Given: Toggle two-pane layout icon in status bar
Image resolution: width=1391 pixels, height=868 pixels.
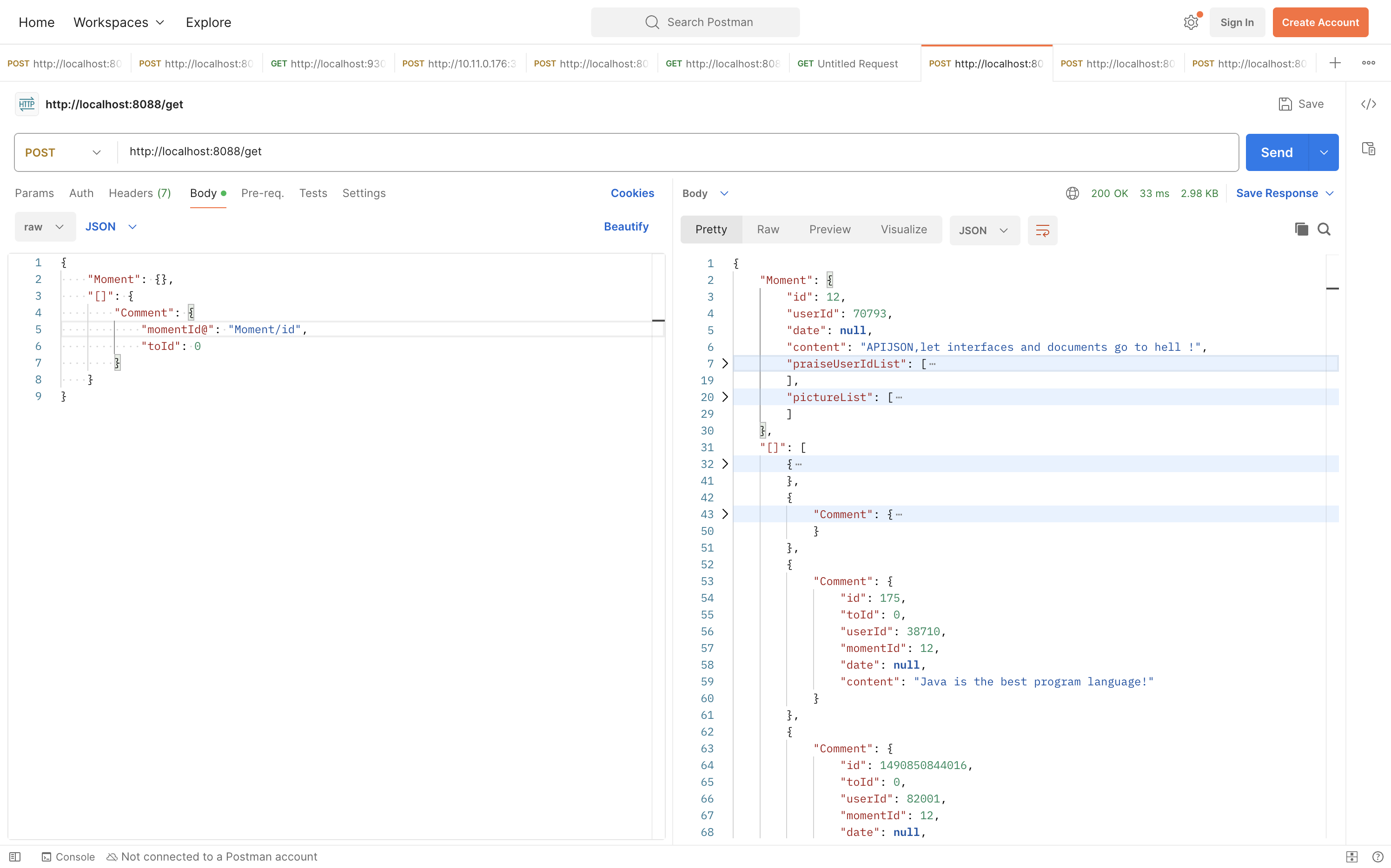Looking at the screenshot, I should tap(1352, 856).
